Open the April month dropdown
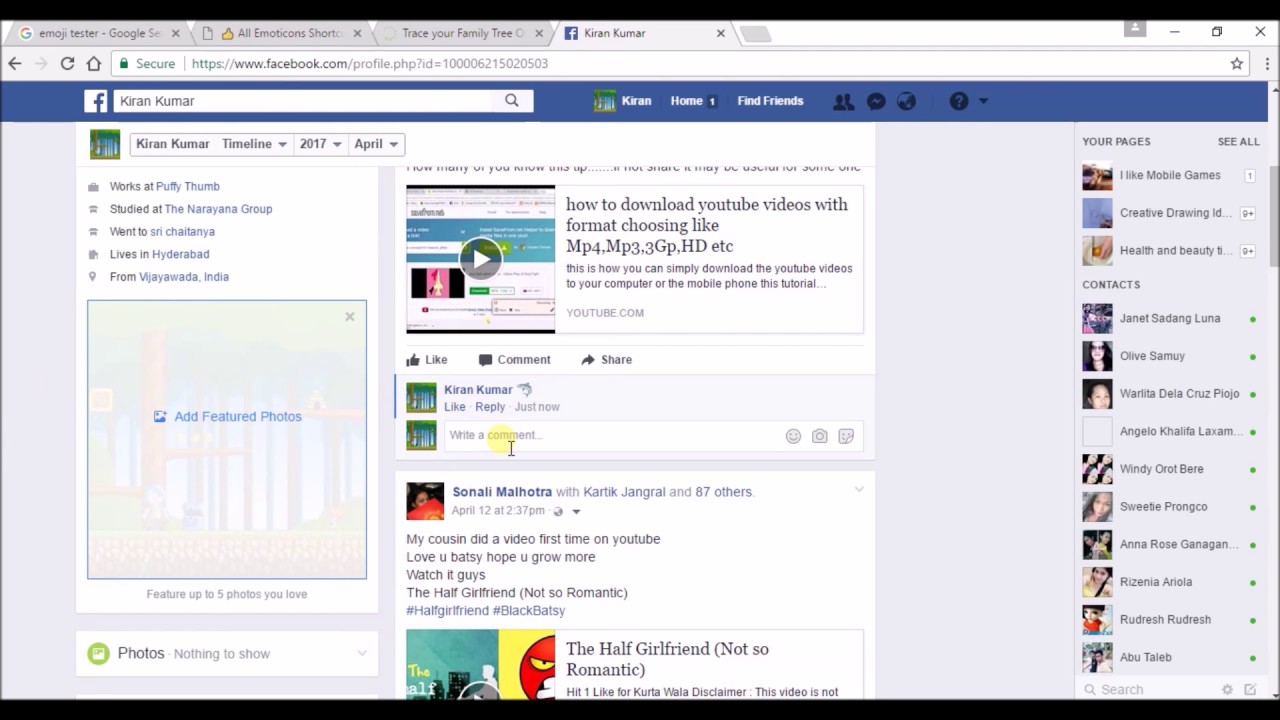 pos(375,143)
